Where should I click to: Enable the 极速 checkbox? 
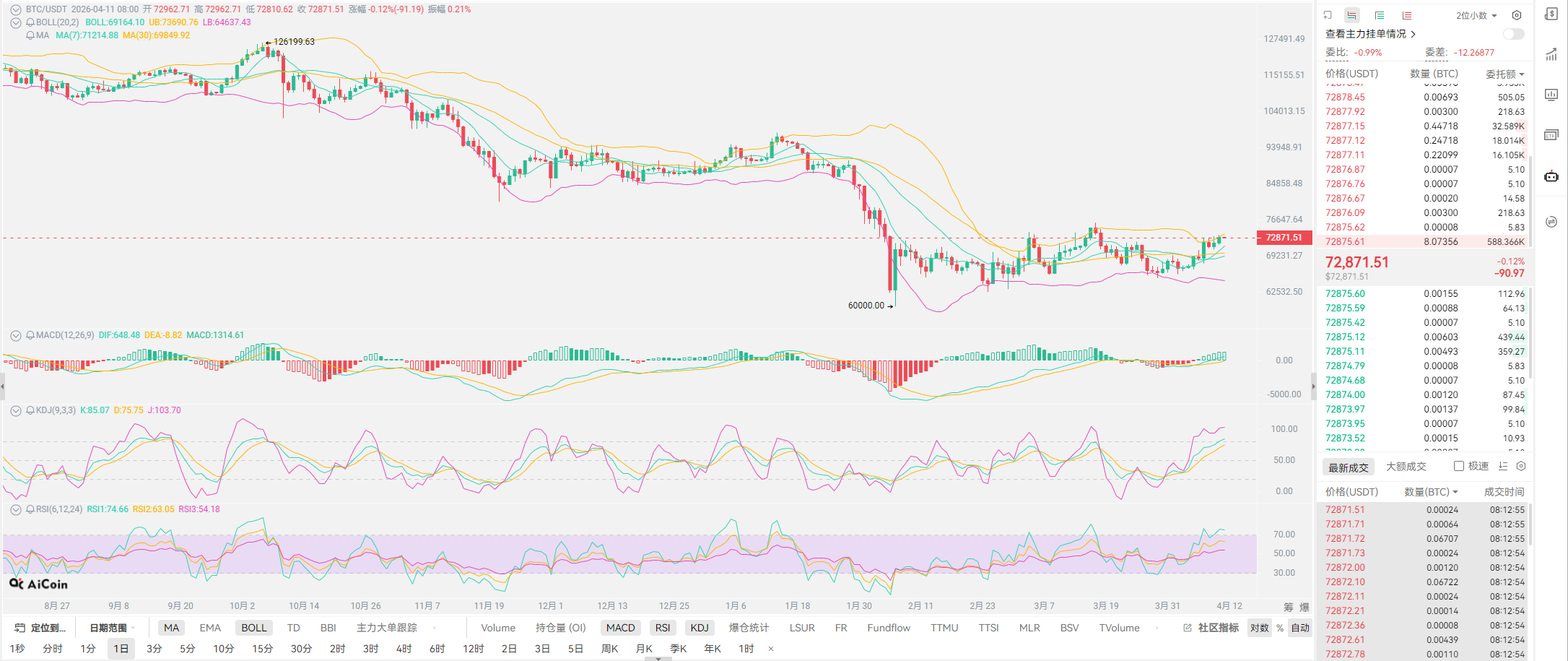click(x=1459, y=467)
